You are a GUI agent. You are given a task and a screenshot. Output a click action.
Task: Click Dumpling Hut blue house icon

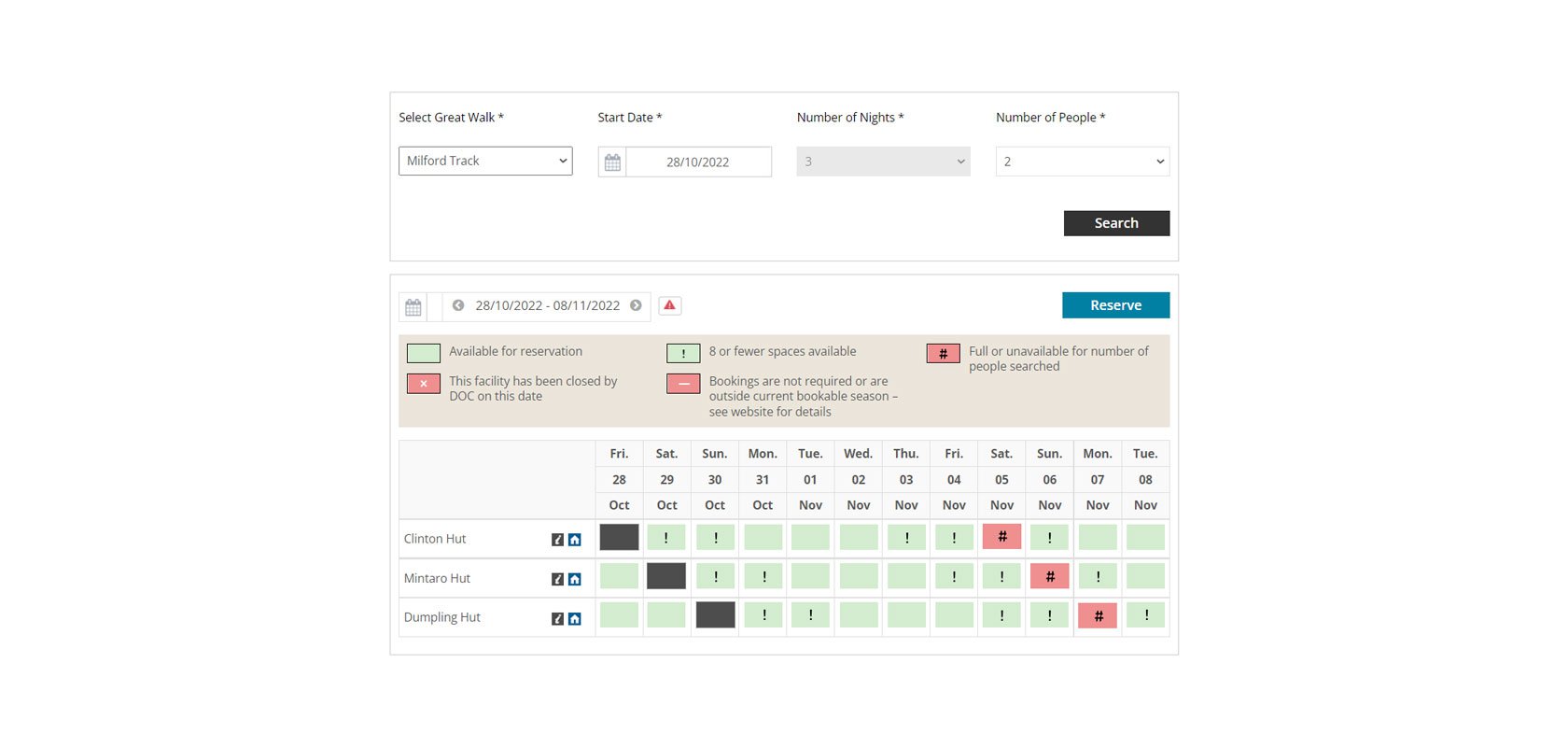[575, 618]
